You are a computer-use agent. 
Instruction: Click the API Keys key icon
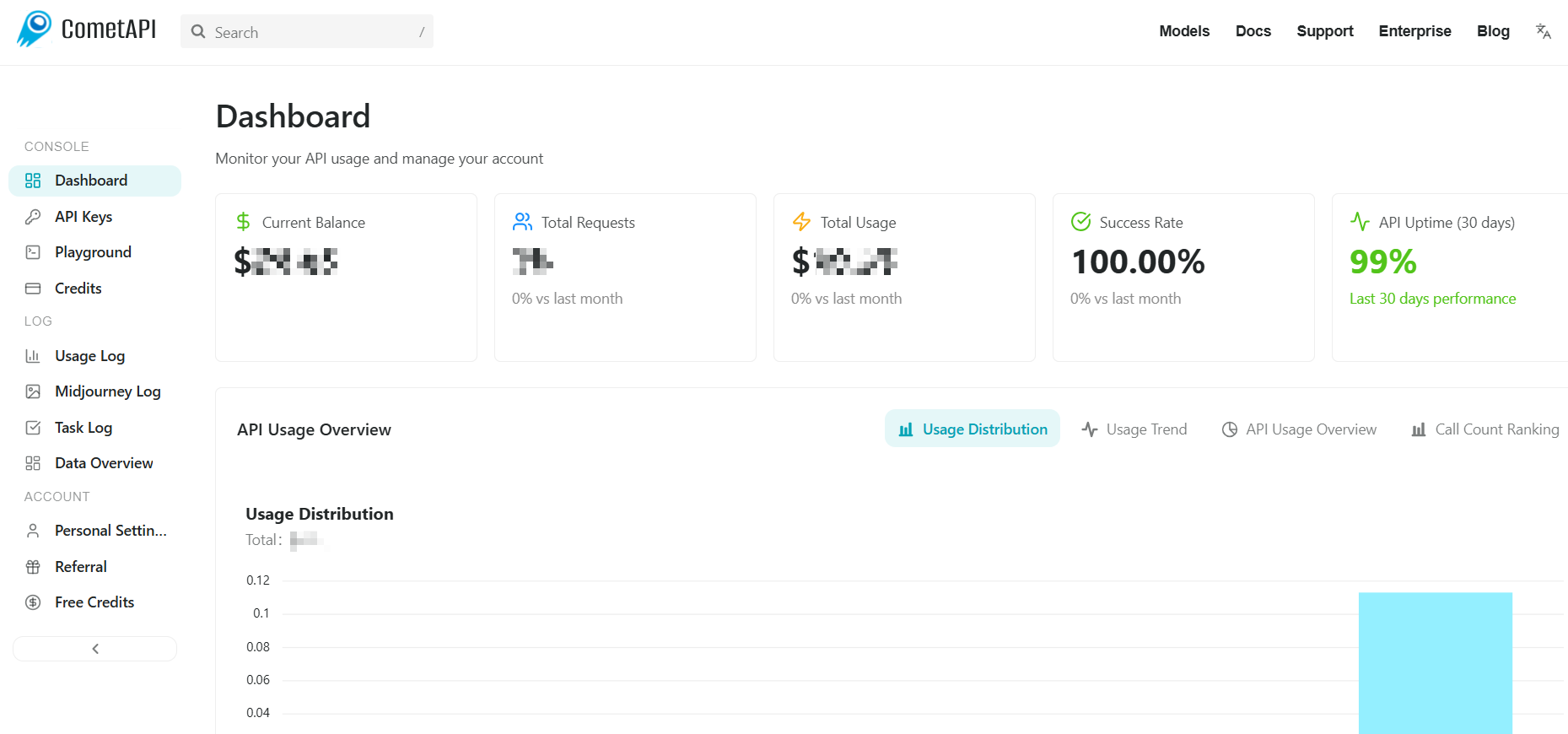click(x=33, y=217)
